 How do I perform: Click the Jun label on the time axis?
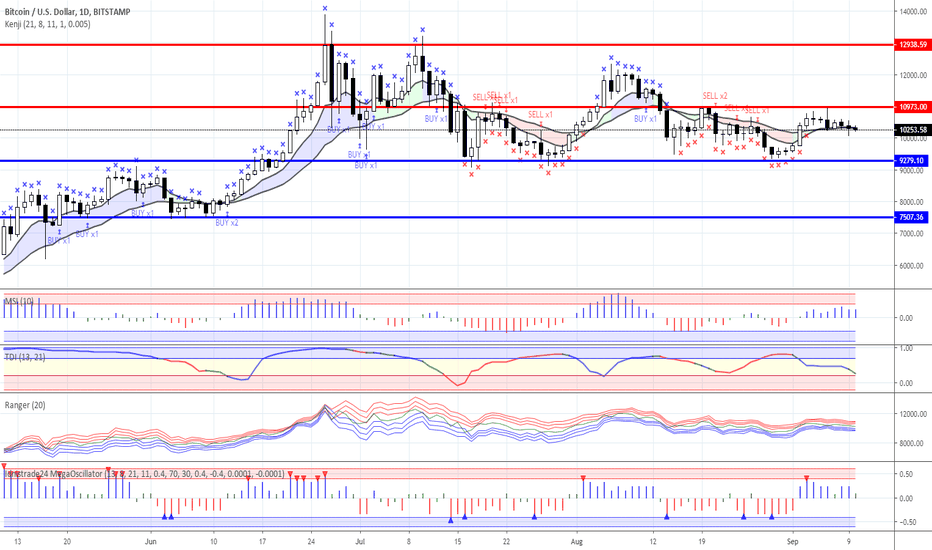[x=150, y=542]
